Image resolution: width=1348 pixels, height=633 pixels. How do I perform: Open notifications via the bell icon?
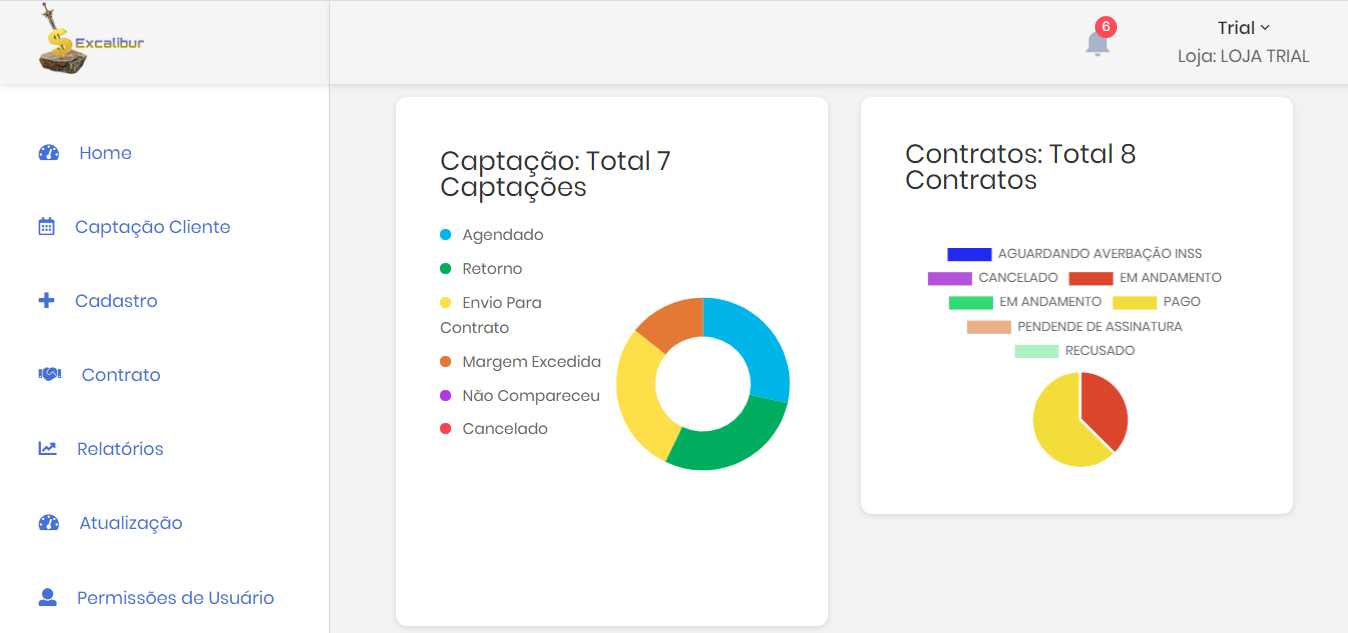click(1097, 43)
